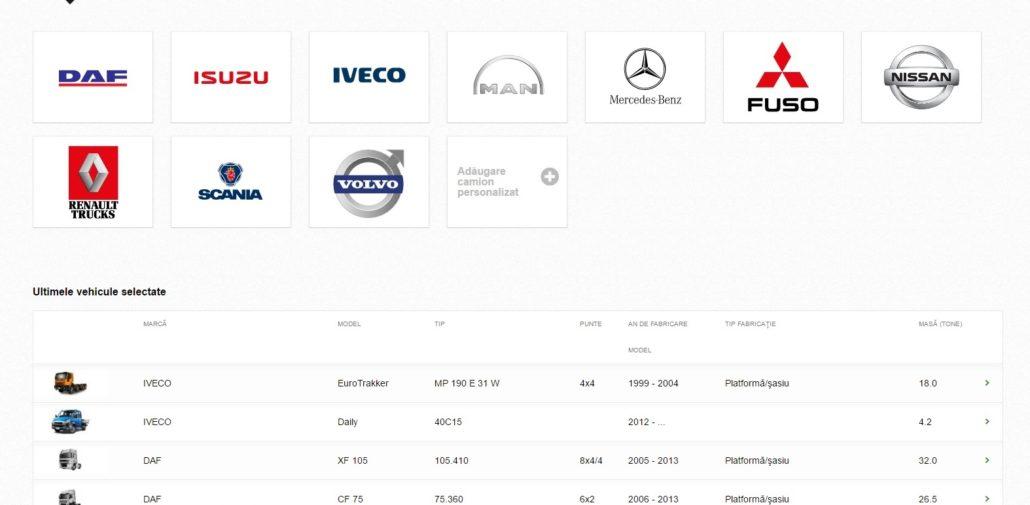Click 'Ultimele vehicule selectate' heading
Viewport: 1030px width, 505px height.
[x=99, y=292]
